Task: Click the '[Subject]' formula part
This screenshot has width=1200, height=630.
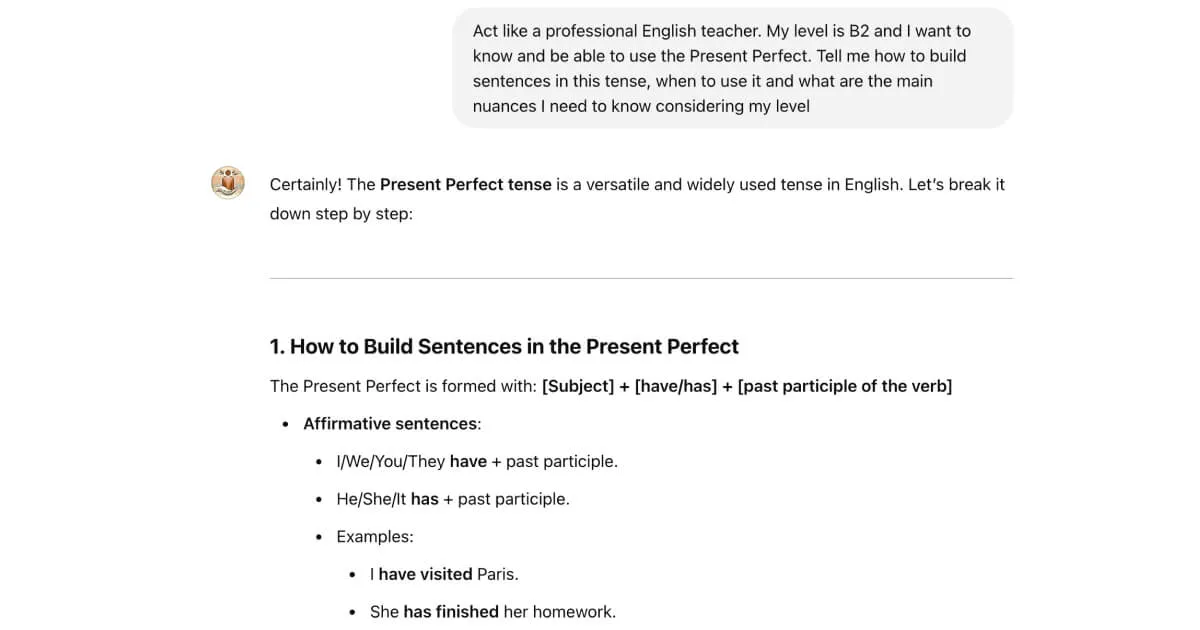Action: (578, 387)
